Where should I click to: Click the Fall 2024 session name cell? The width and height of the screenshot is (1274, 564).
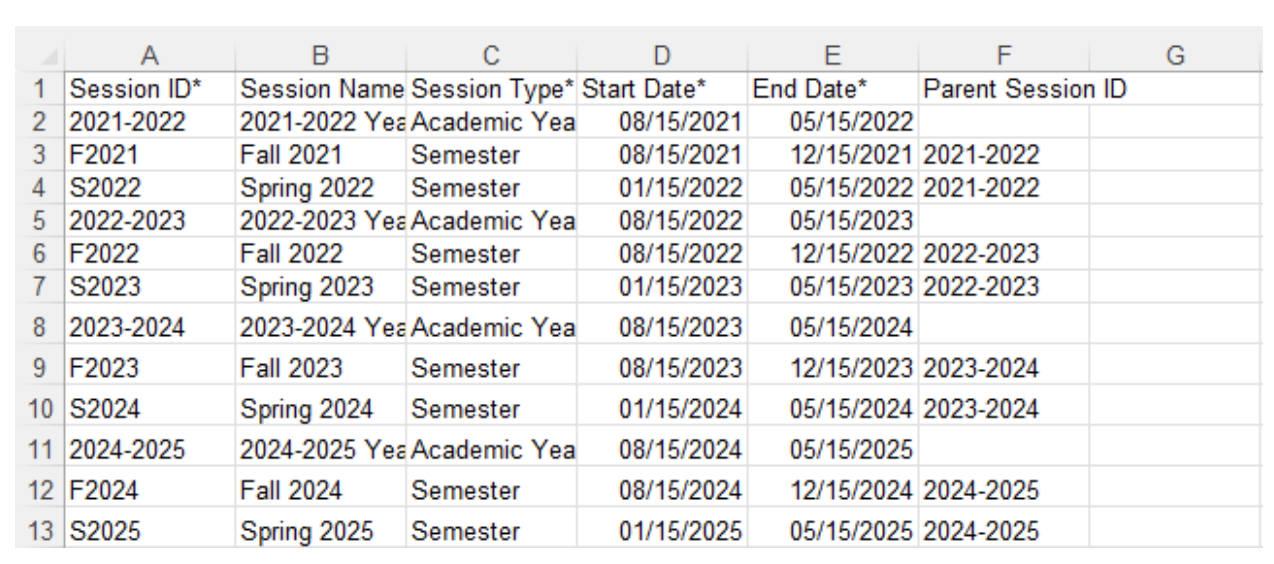[x=321, y=490]
